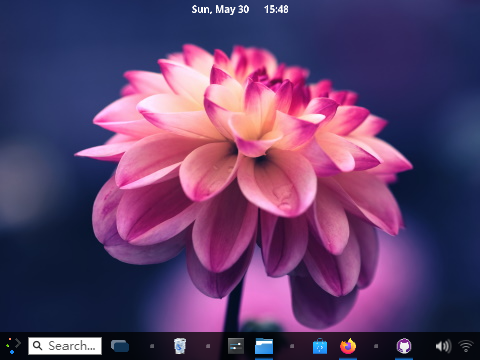Launch the system settings sliders icon
480x360 pixels.
tap(236, 346)
